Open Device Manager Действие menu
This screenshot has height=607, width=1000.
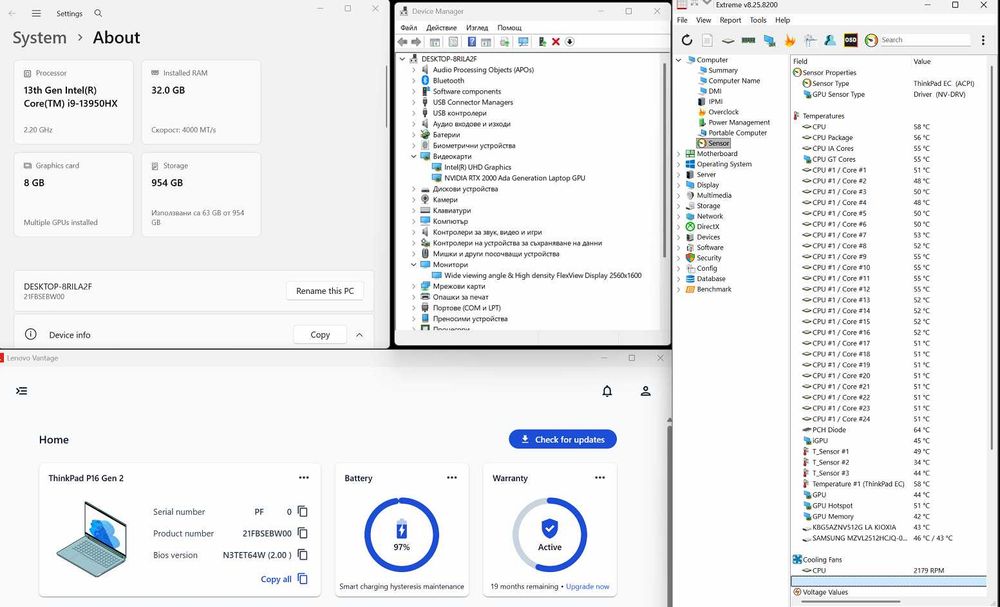click(441, 27)
